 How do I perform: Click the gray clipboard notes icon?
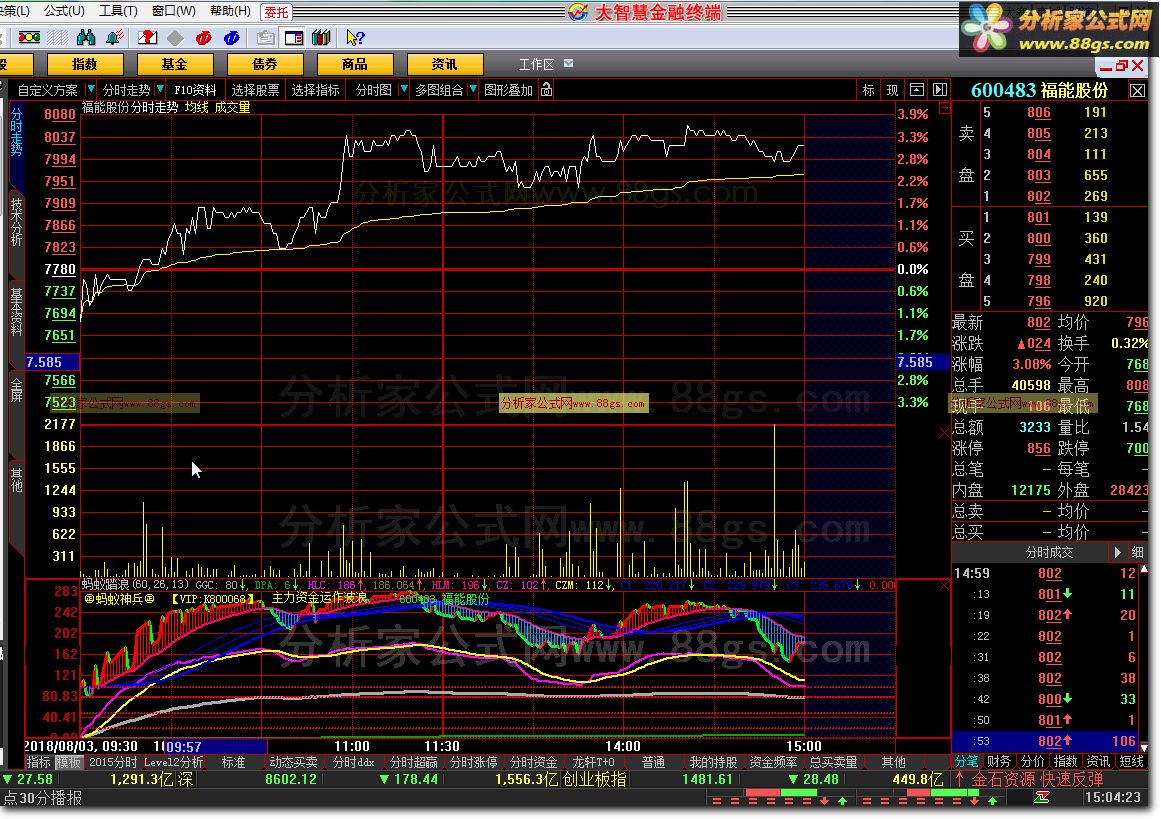click(x=265, y=38)
